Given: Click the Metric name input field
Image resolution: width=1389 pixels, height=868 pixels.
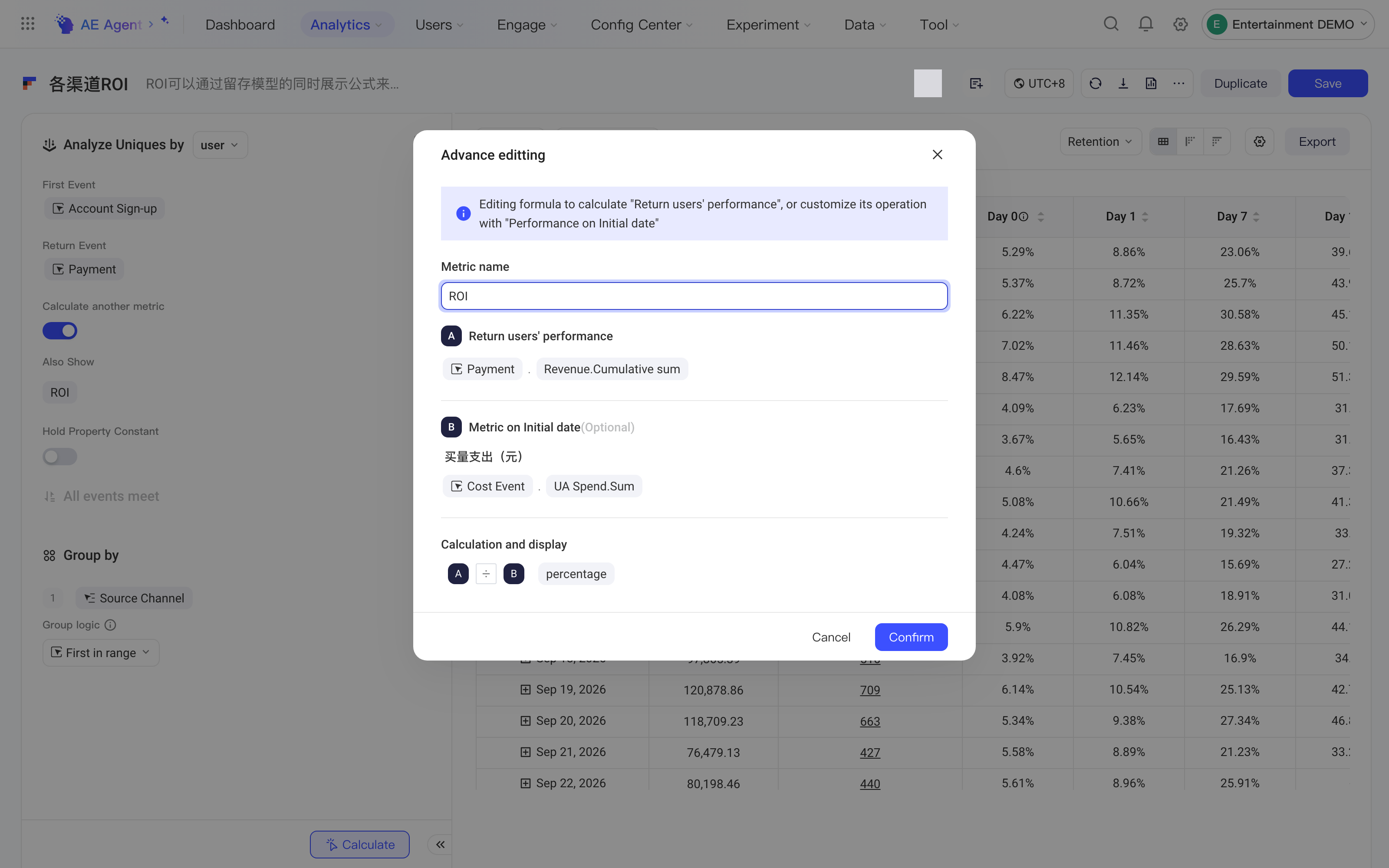Looking at the screenshot, I should [694, 296].
